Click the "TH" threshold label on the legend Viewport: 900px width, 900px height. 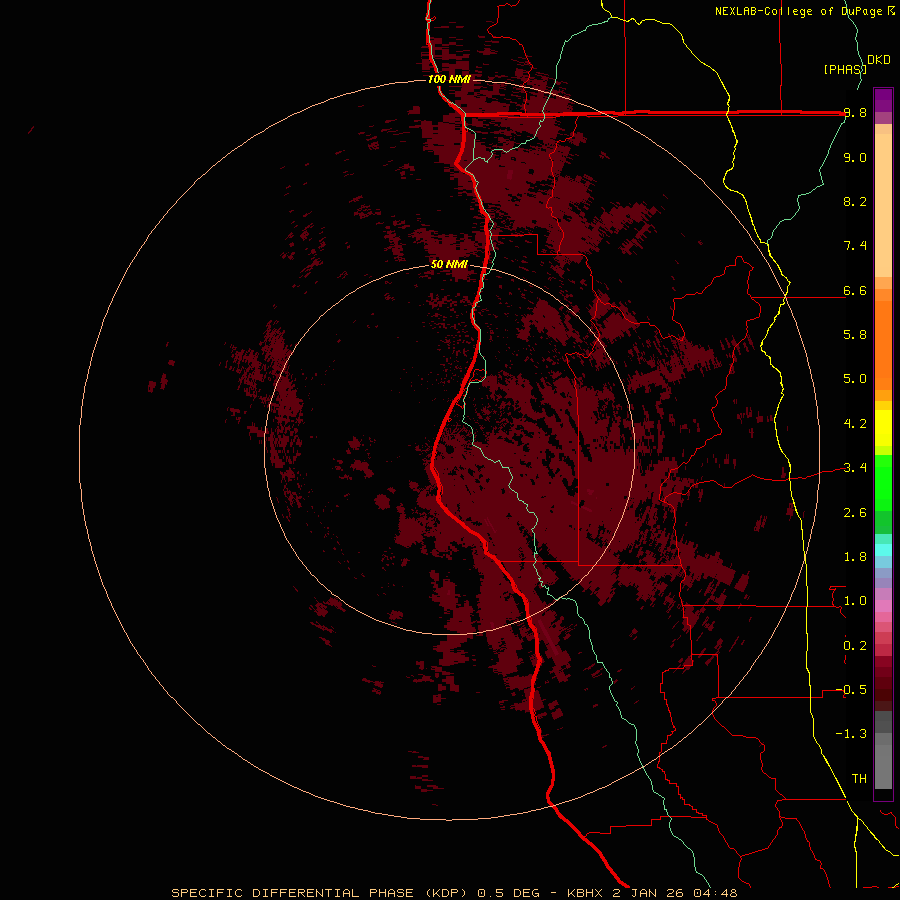point(859,779)
